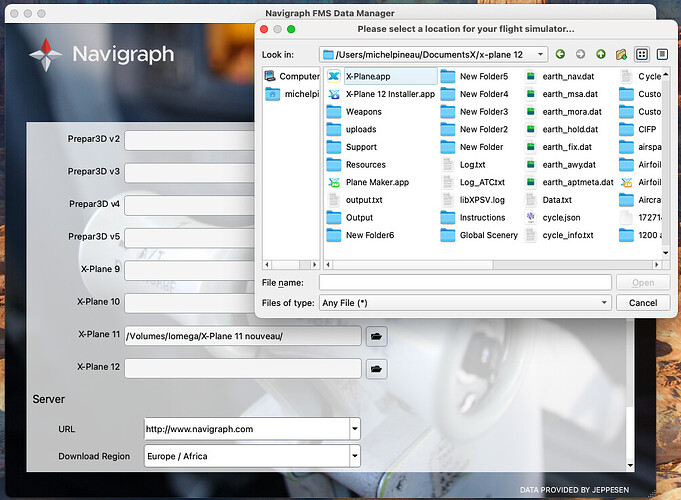Screen dimensions: 681x500
Task: Open the New Folder4 folder
Action: tap(474, 94)
